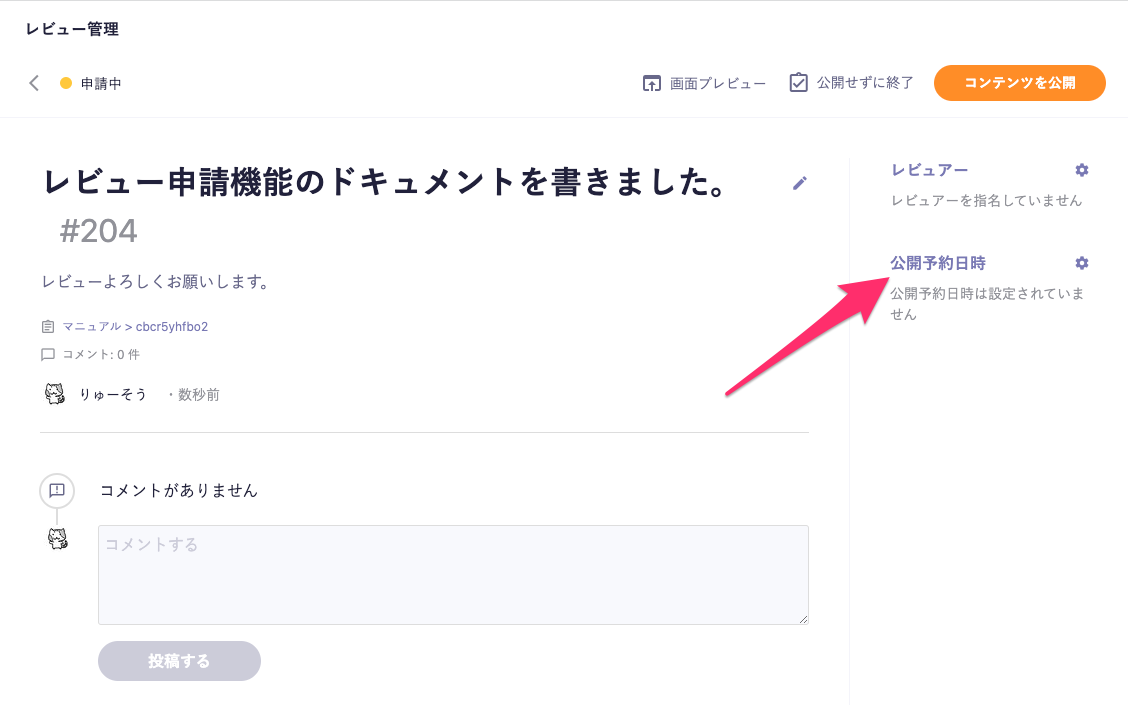Click the 公開予約日時 section heading
1128x707 pixels.
point(938,263)
